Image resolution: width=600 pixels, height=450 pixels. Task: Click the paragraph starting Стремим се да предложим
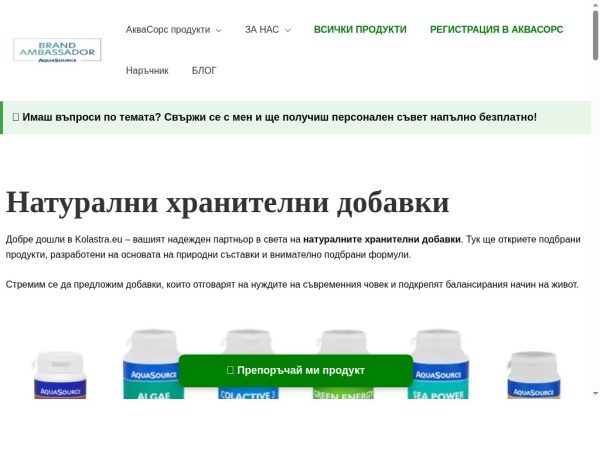point(292,285)
